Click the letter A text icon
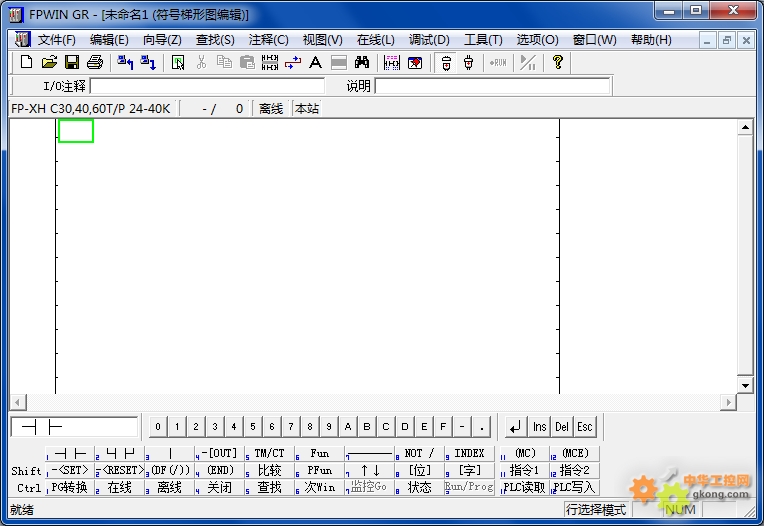 (316, 62)
